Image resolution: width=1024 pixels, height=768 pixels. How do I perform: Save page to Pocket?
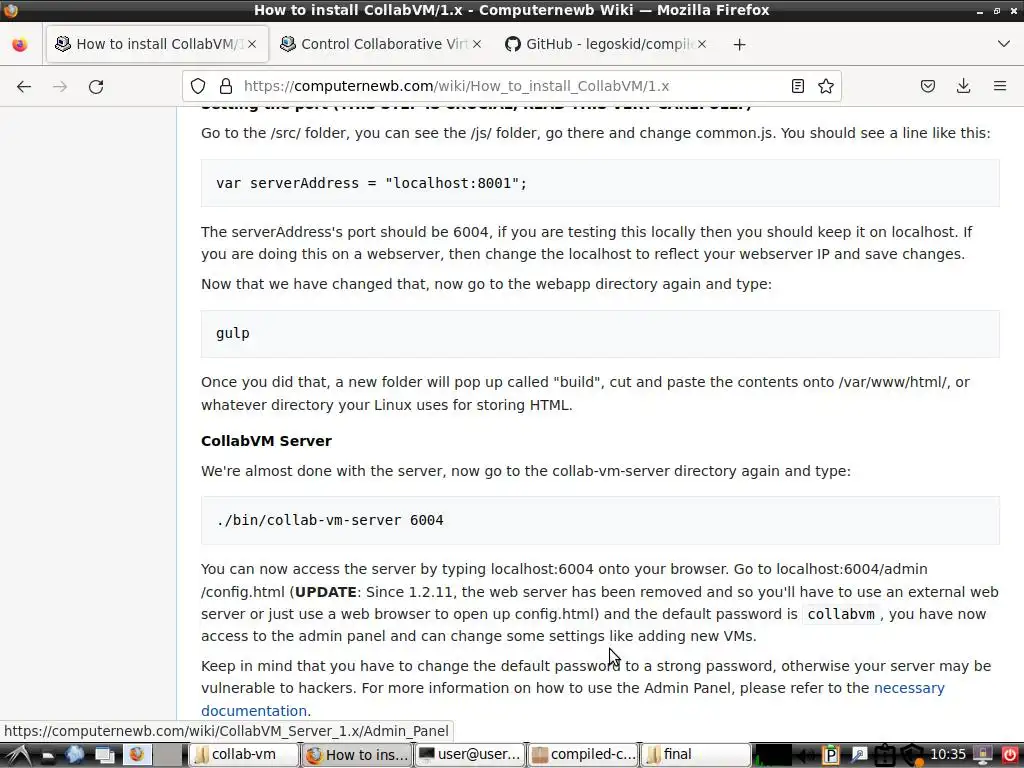pyautogui.click(x=927, y=86)
